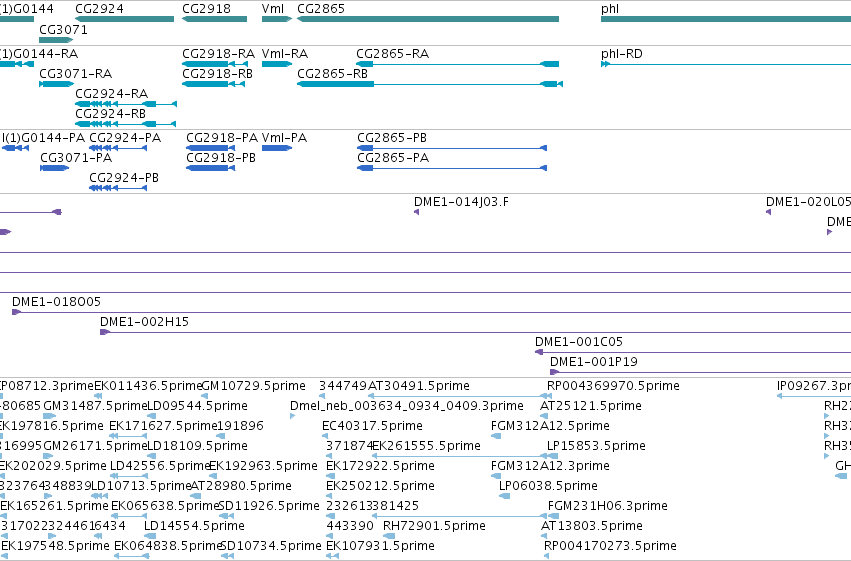This screenshot has width=851, height=561.
Task: Select the EK202029.5prime EST label
Action: [53, 466]
